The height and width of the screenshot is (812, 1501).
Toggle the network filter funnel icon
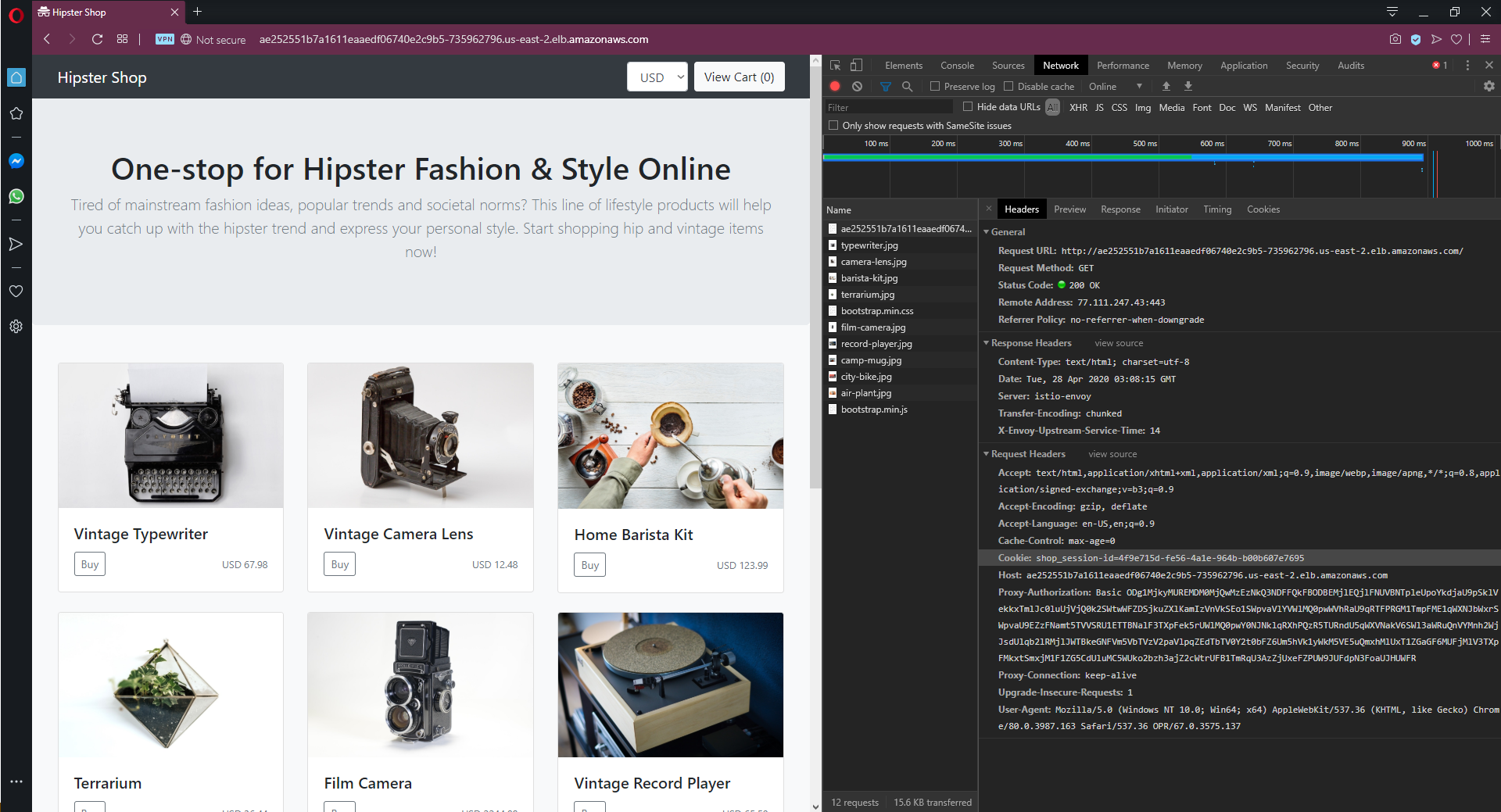pyautogui.click(x=885, y=87)
